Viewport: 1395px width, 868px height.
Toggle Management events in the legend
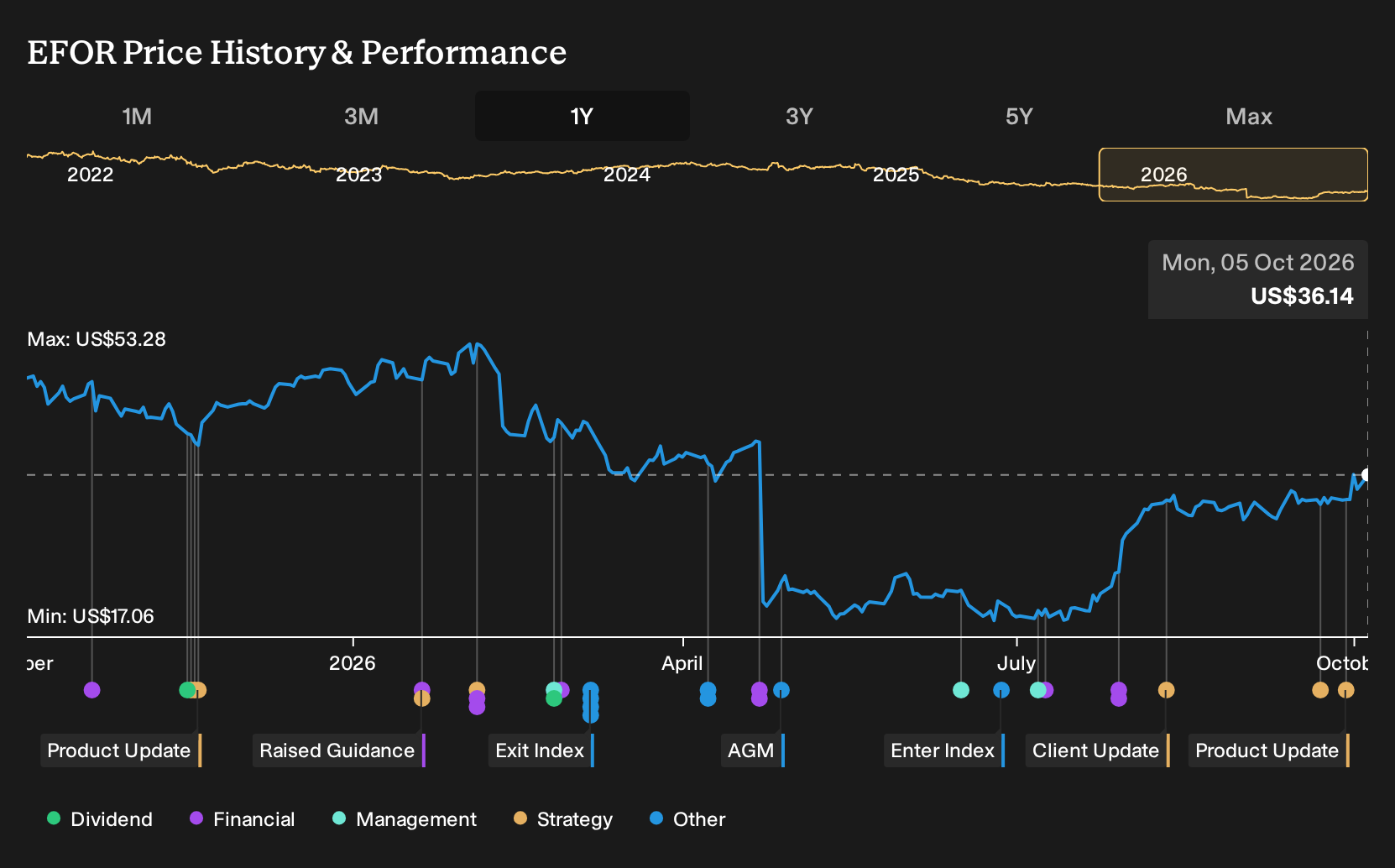[x=405, y=819]
